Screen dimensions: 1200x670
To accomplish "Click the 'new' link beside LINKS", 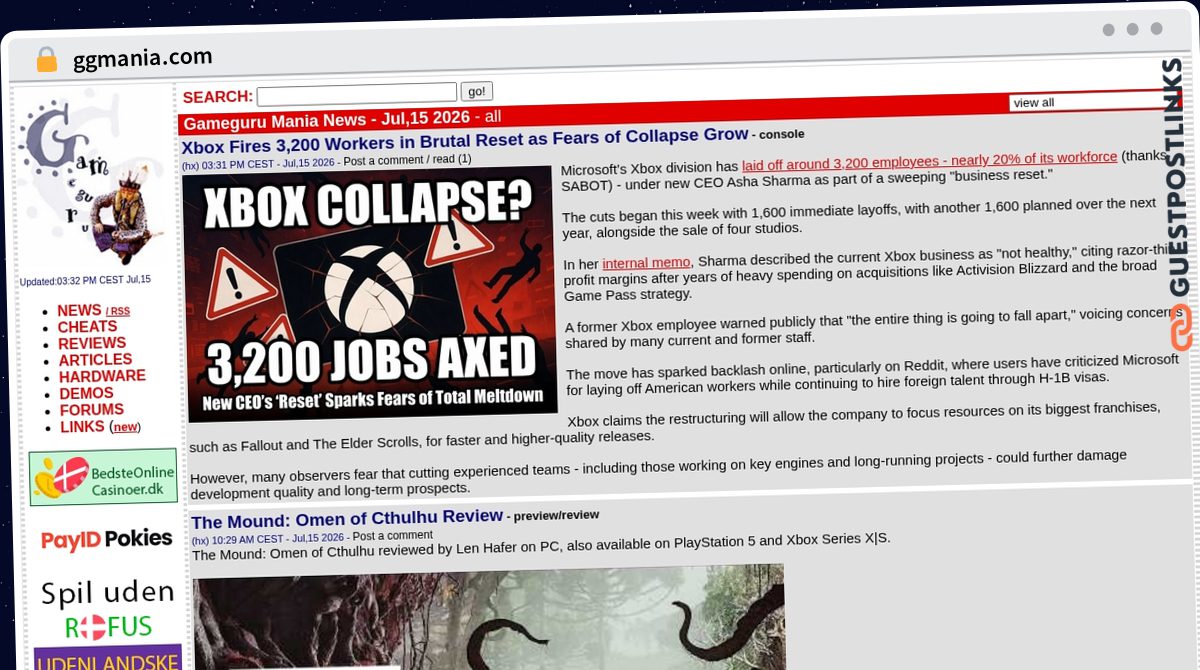I will click(125, 427).
